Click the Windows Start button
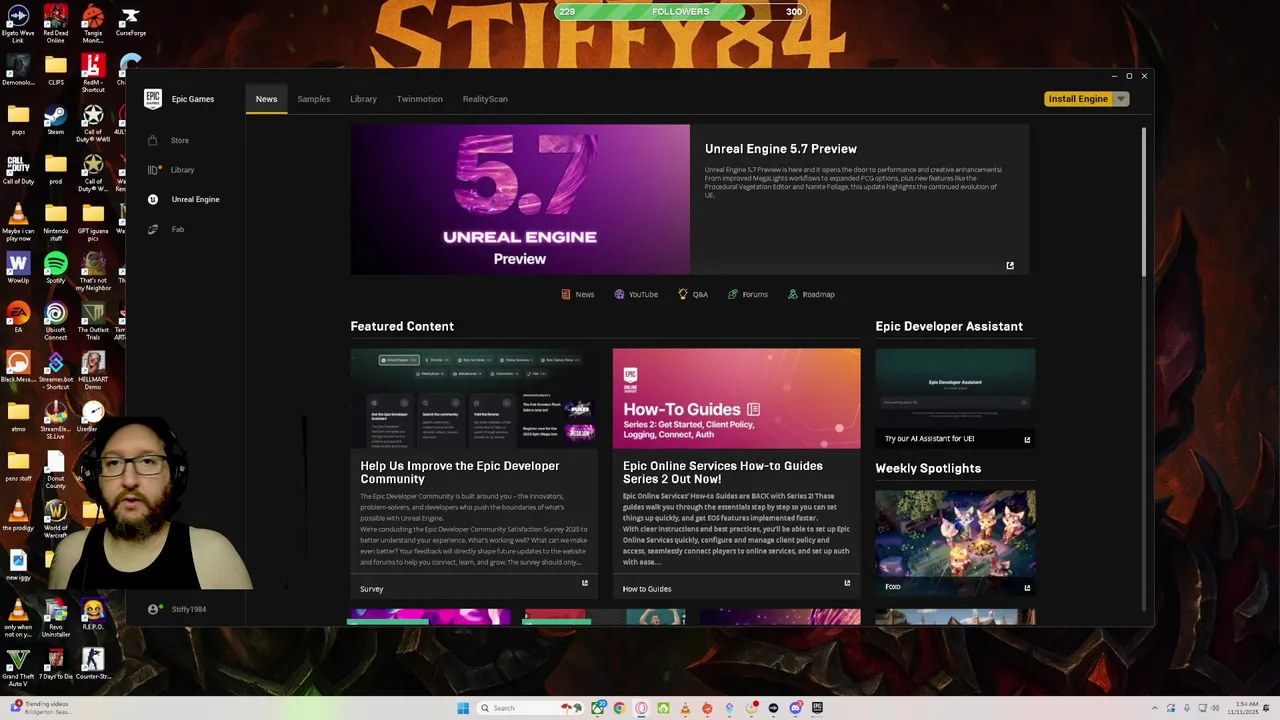 point(463,708)
